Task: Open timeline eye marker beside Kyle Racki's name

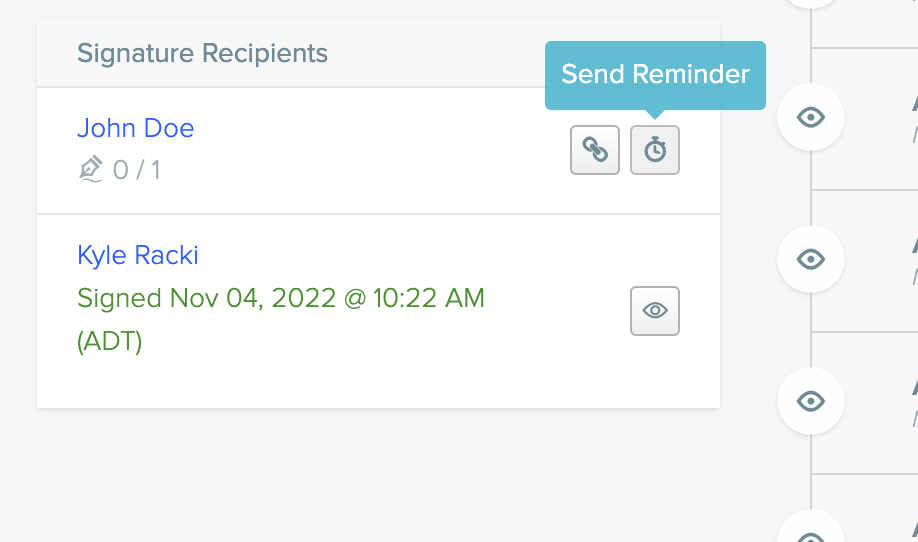Action: (811, 259)
